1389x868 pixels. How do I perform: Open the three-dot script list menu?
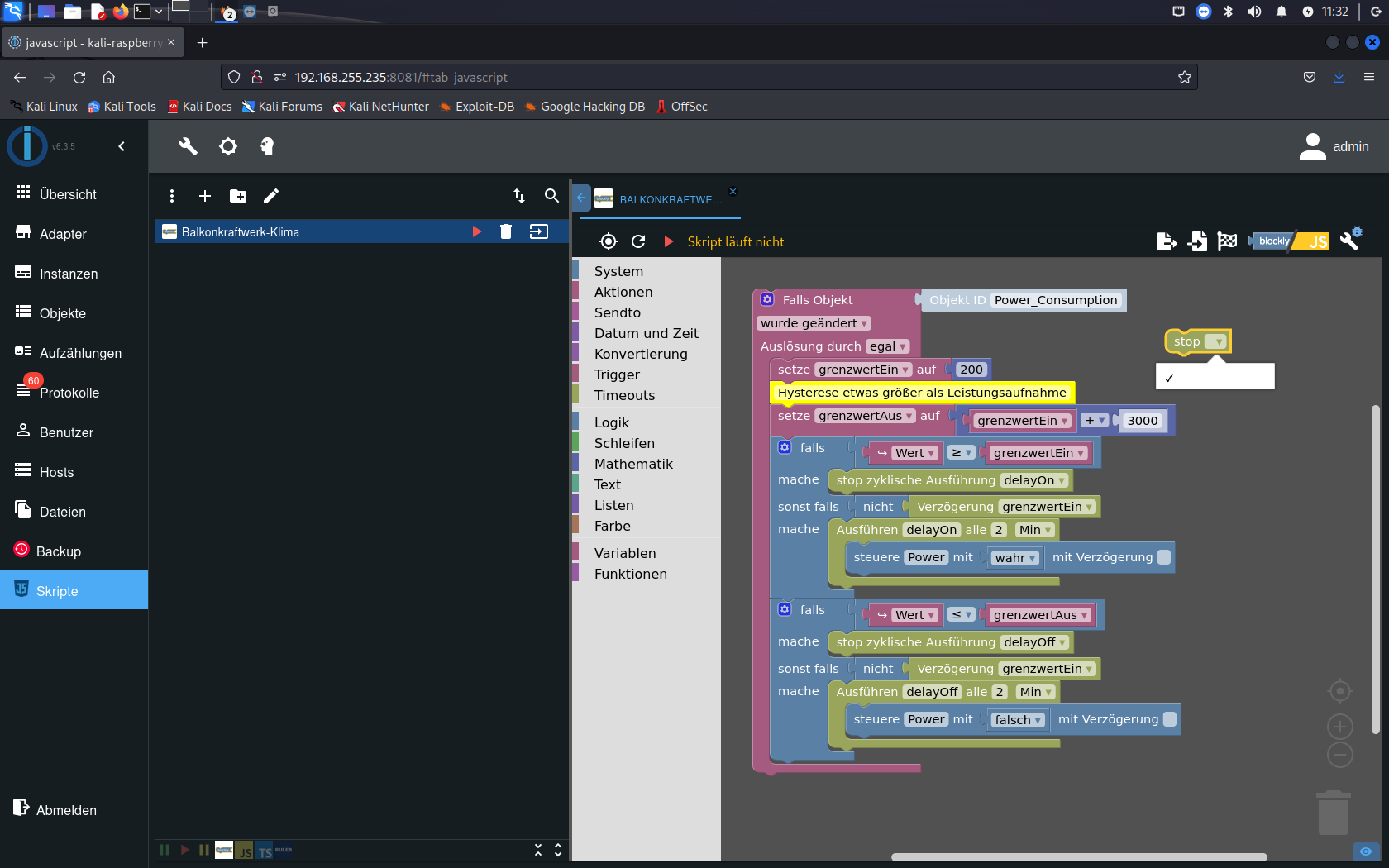[x=172, y=196]
